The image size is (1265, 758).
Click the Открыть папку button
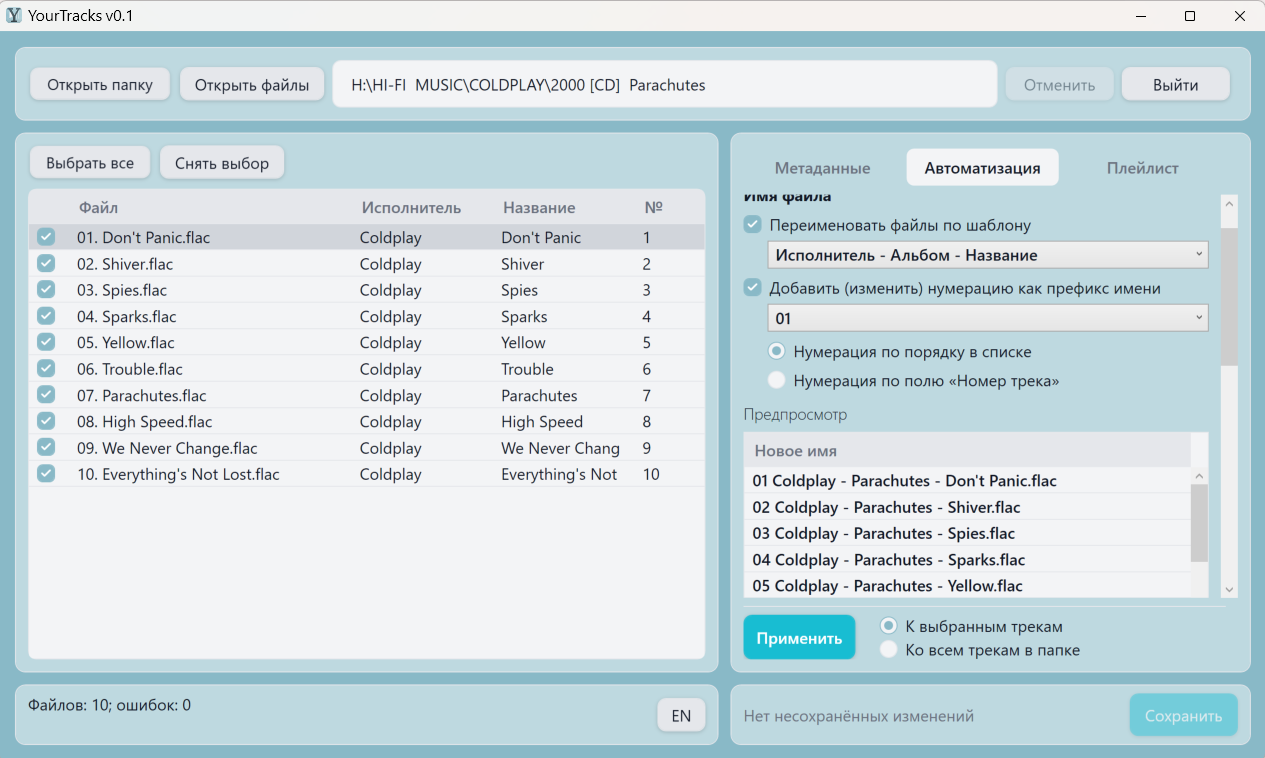pos(100,85)
